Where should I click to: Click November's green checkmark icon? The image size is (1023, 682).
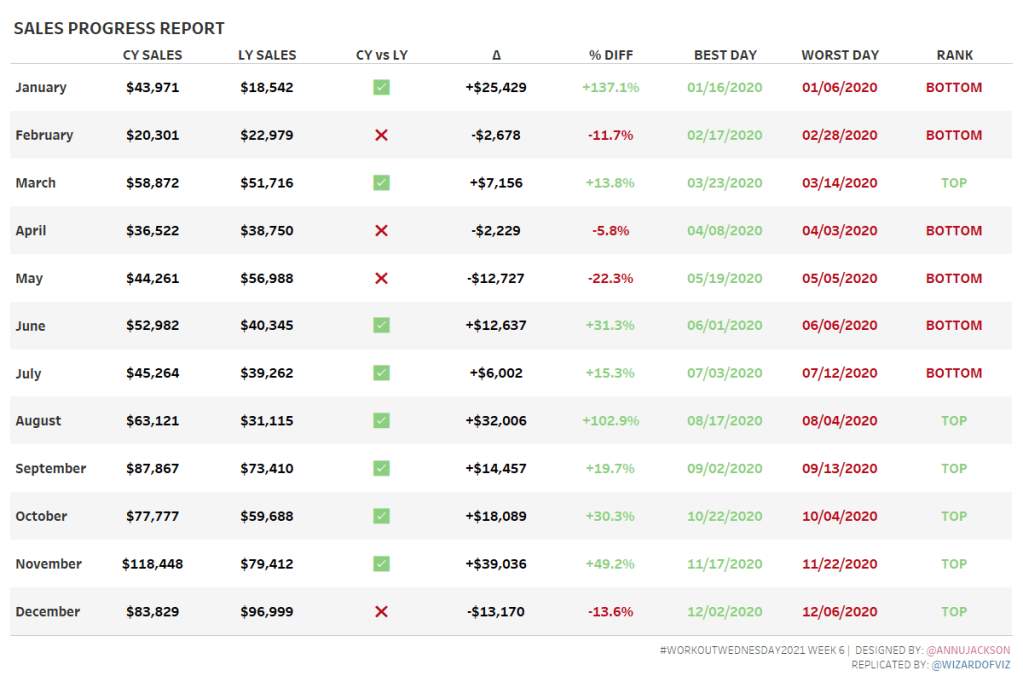381,564
